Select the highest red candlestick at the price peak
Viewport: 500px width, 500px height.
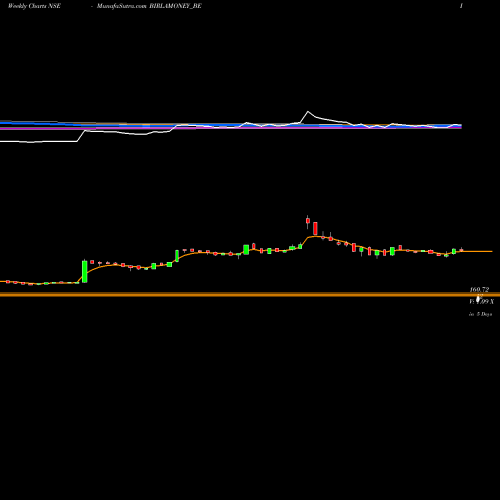click(x=308, y=221)
